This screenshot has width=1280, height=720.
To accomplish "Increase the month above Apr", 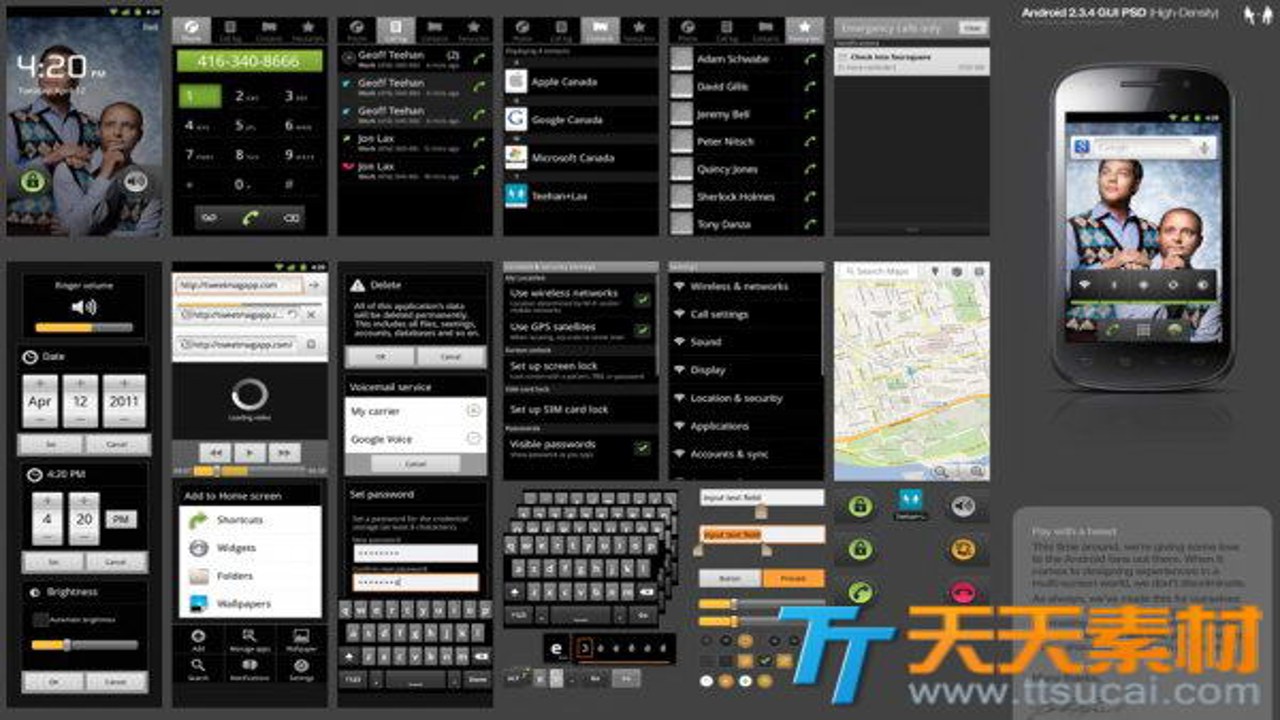I will [x=40, y=384].
